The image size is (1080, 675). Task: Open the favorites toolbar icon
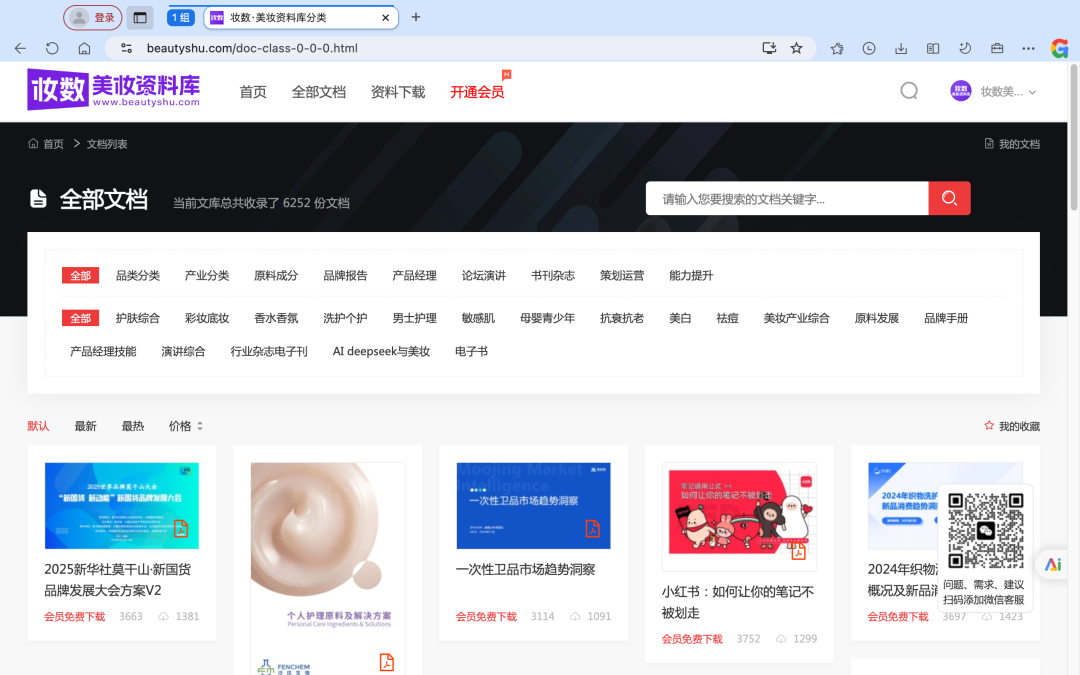tap(837, 48)
